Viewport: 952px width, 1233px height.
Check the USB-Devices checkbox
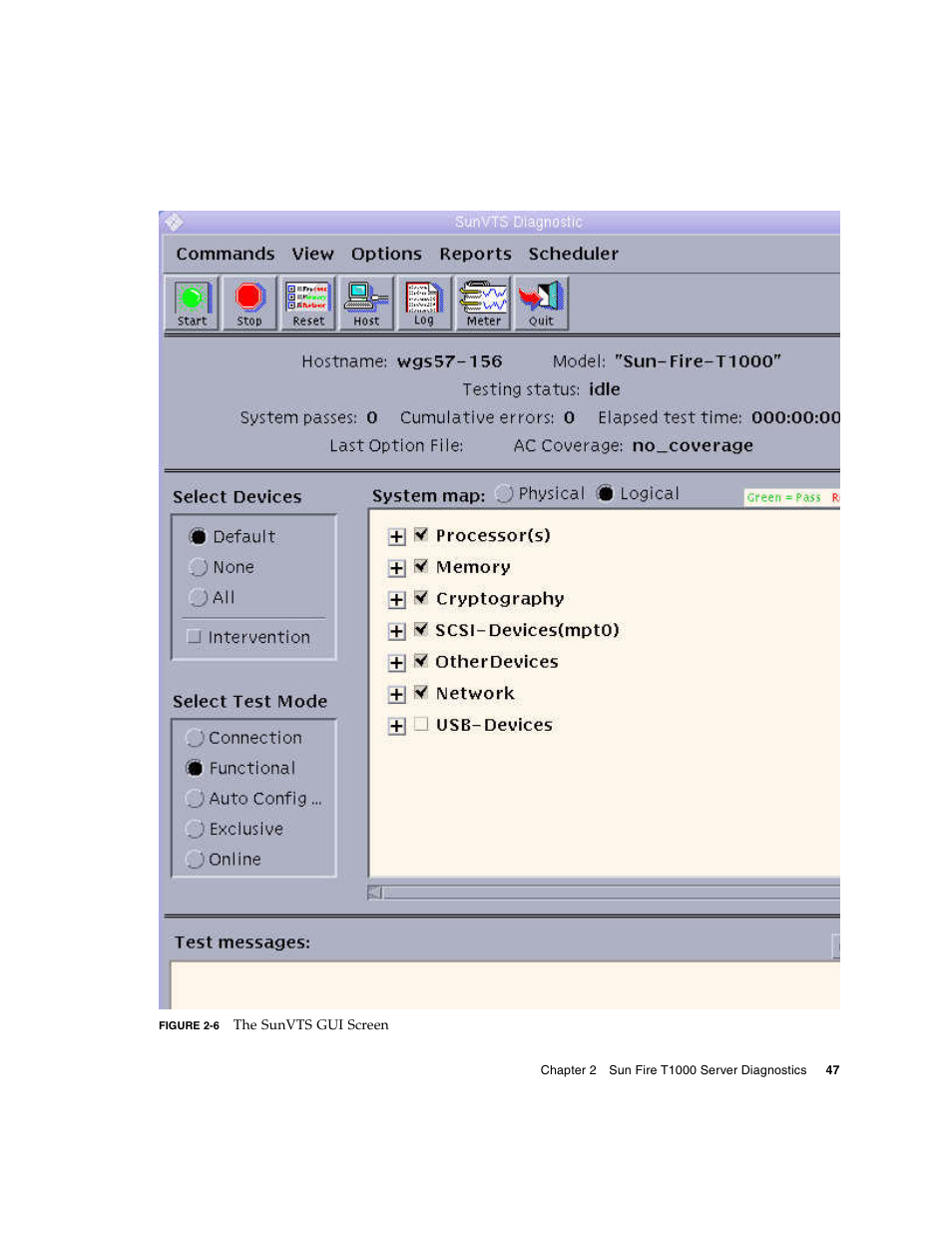421,724
